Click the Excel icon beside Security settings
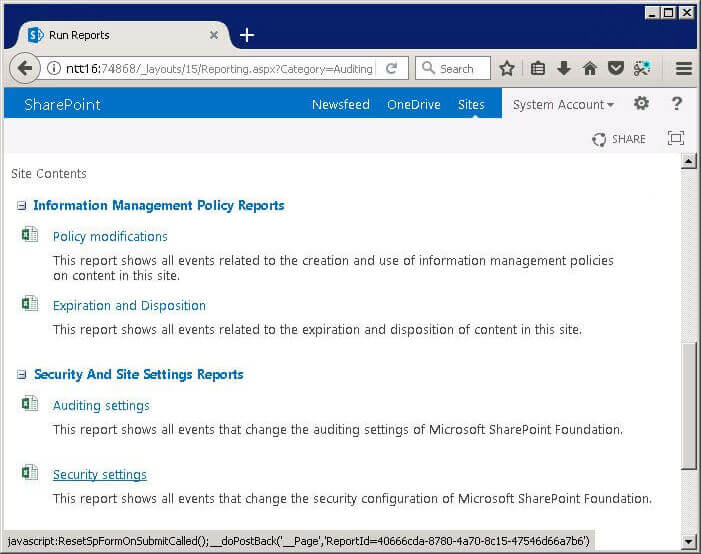701x554 pixels. [30, 473]
